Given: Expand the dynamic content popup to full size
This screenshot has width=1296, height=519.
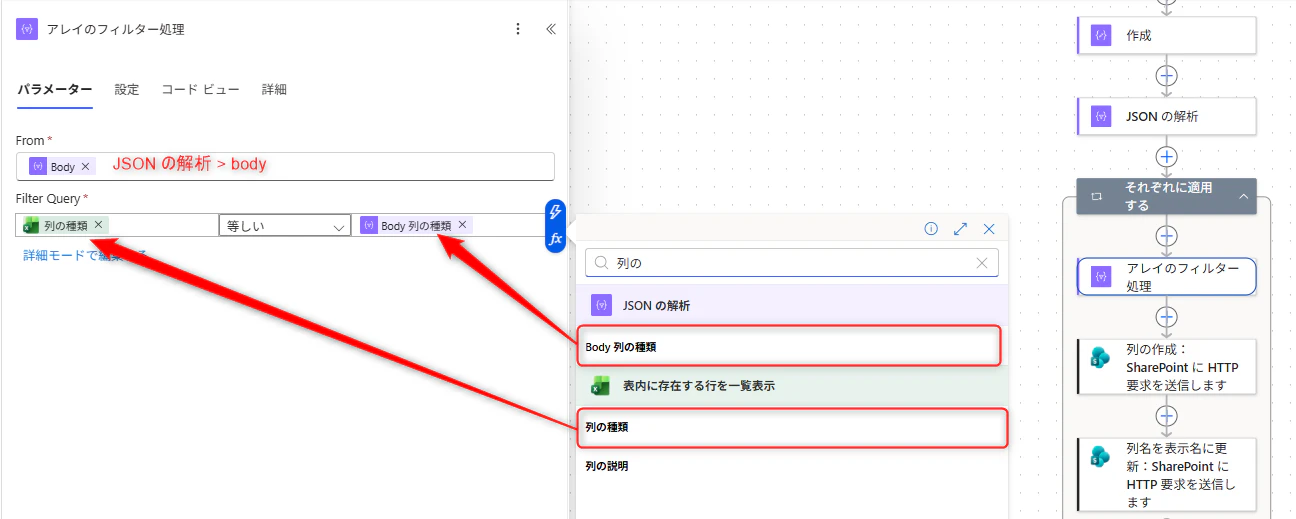Looking at the screenshot, I should pyautogui.click(x=960, y=229).
